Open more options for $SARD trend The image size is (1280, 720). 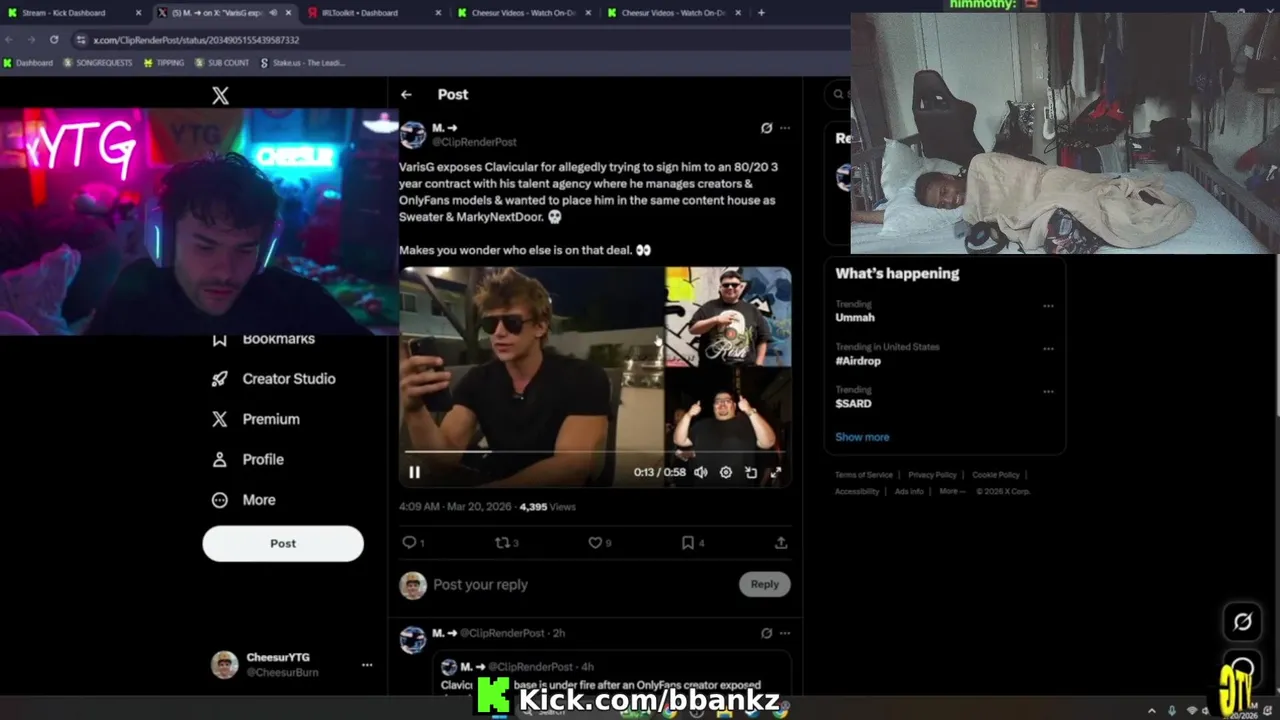[x=1048, y=392]
